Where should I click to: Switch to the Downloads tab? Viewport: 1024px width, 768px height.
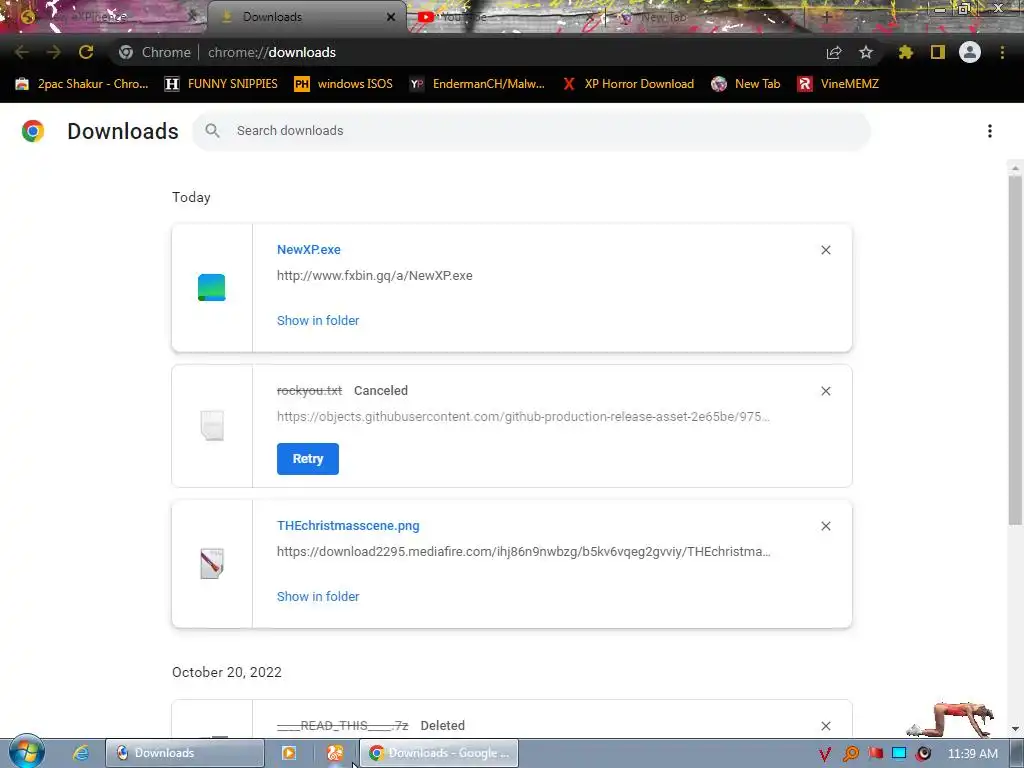tap(306, 17)
